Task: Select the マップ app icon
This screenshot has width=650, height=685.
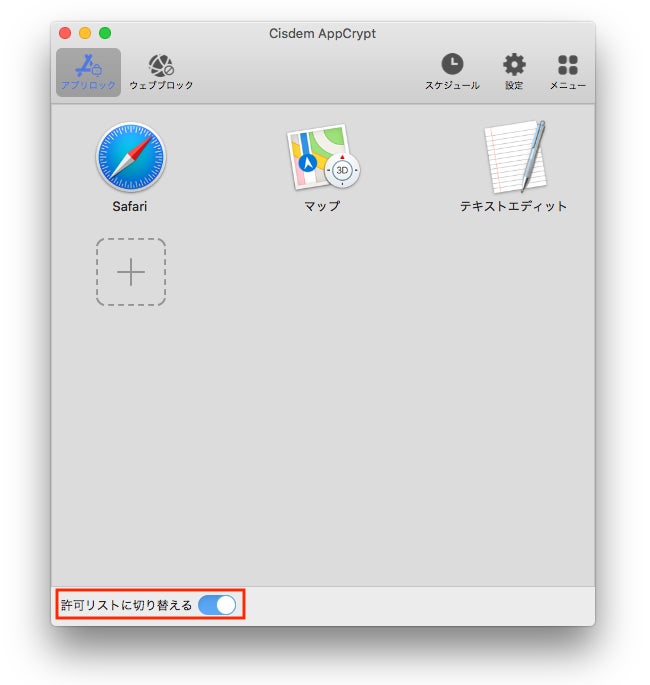Action: coord(323,157)
